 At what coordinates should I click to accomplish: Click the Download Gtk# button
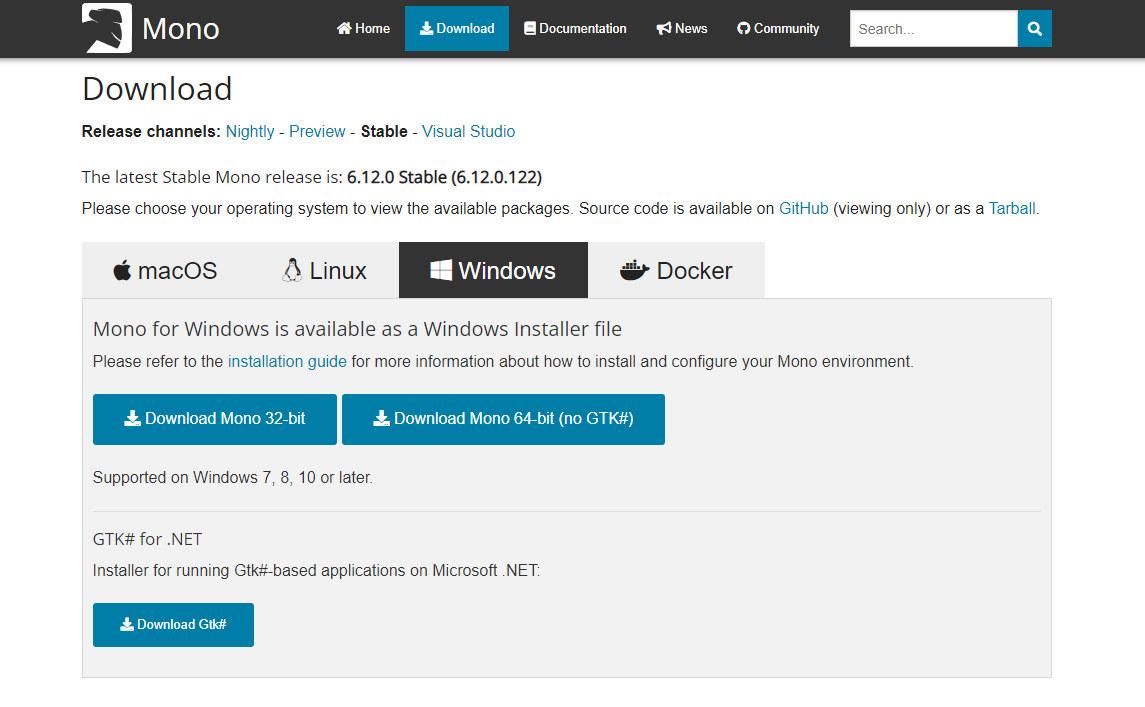pyautogui.click(x=173, y=624)
